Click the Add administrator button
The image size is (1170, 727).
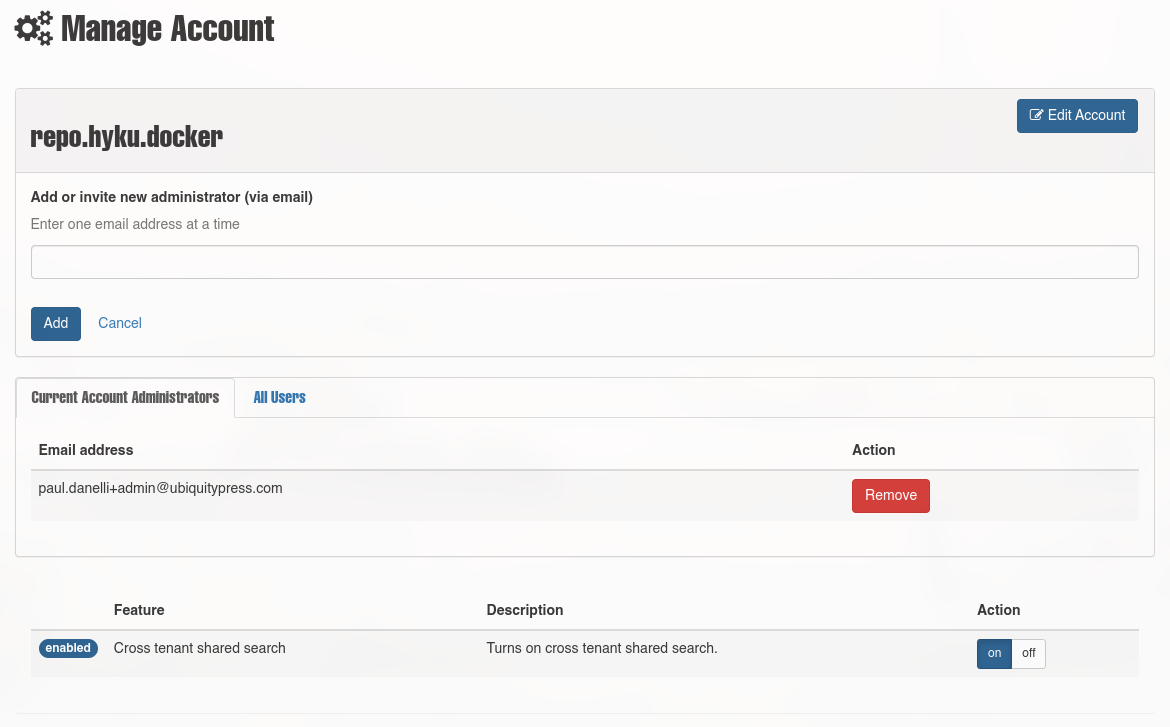[56, 324]
